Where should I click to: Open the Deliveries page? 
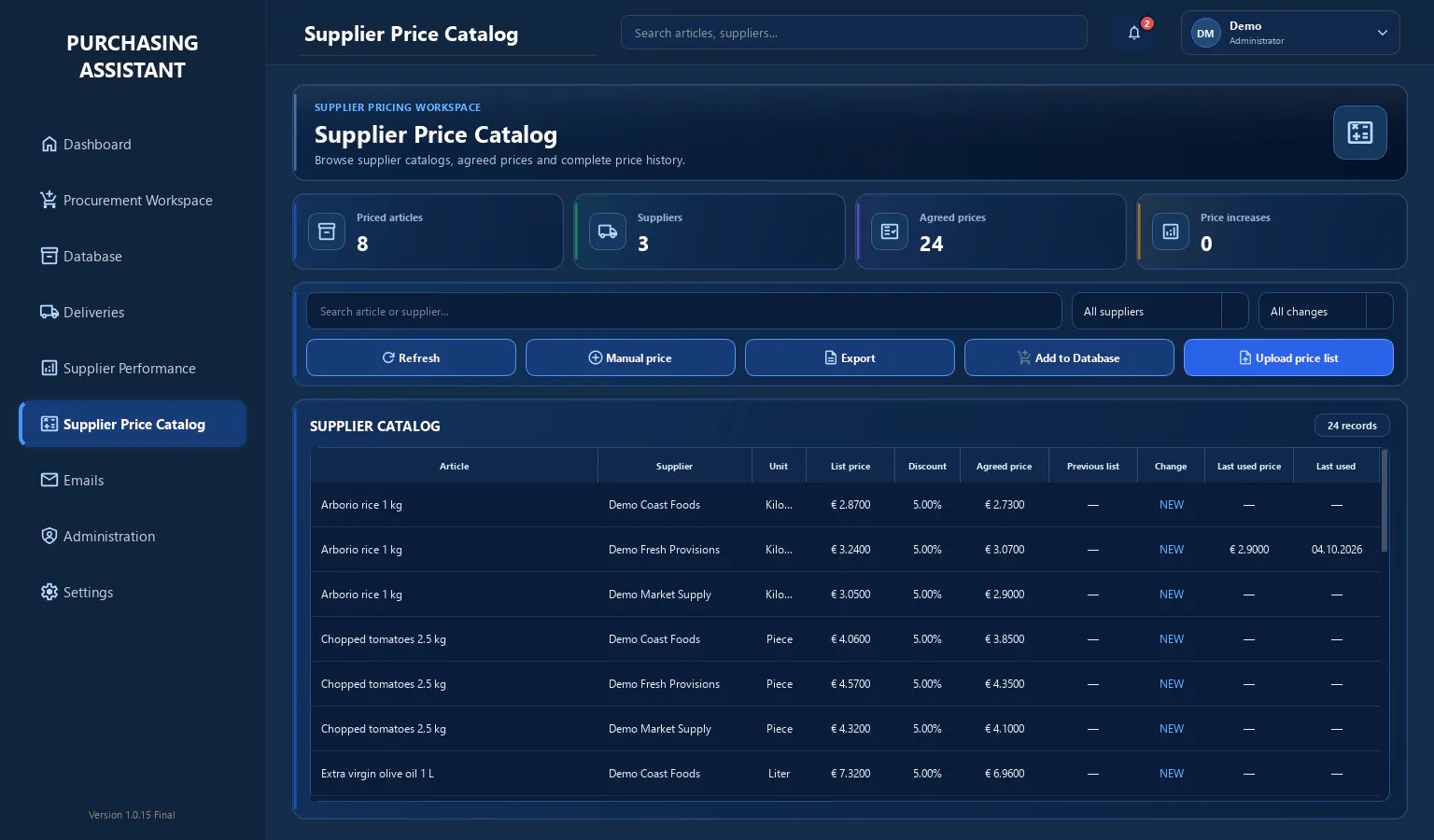pyautogui.click(x=133, y=312)
